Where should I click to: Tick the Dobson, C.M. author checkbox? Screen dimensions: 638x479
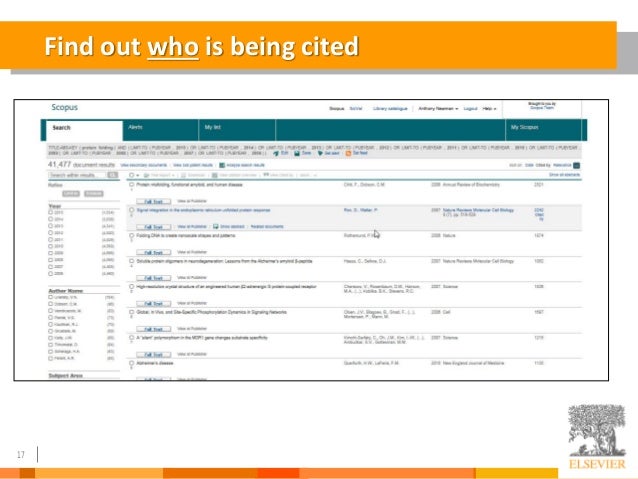pos(51,304)
